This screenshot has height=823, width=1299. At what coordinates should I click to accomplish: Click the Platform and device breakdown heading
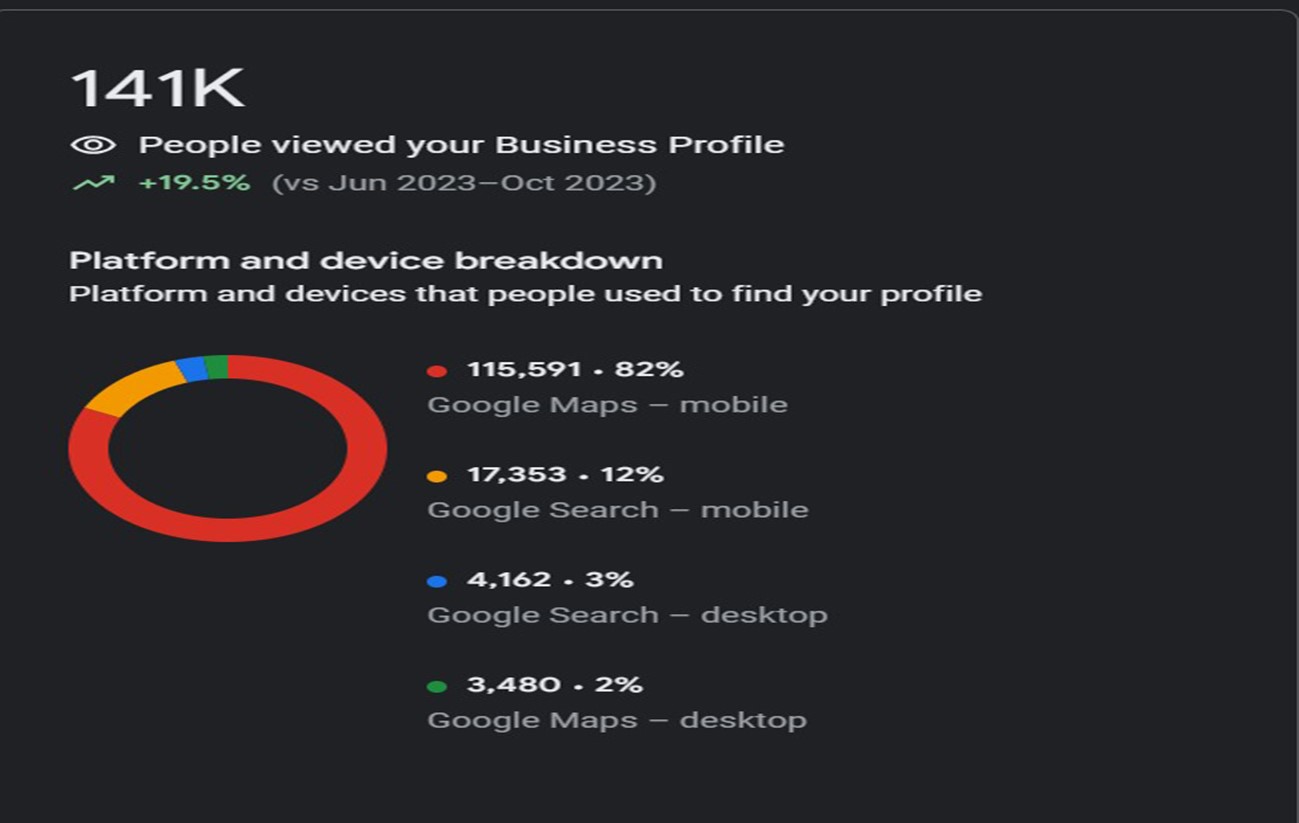tap(366, 261)
